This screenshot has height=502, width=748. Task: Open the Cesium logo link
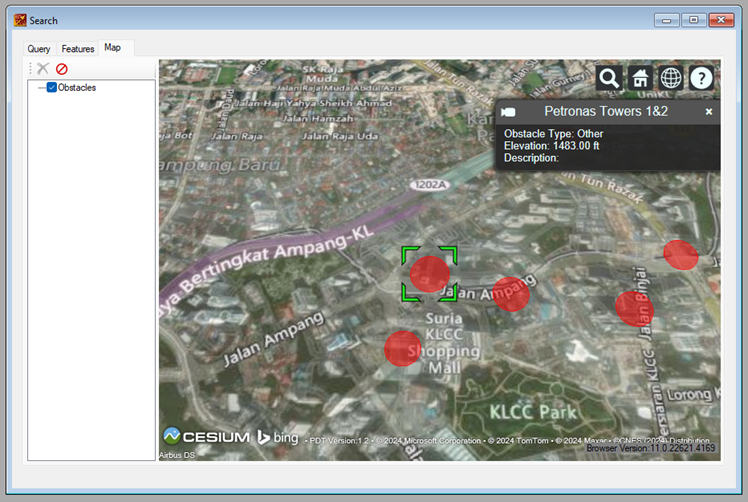tap(207, 436)
